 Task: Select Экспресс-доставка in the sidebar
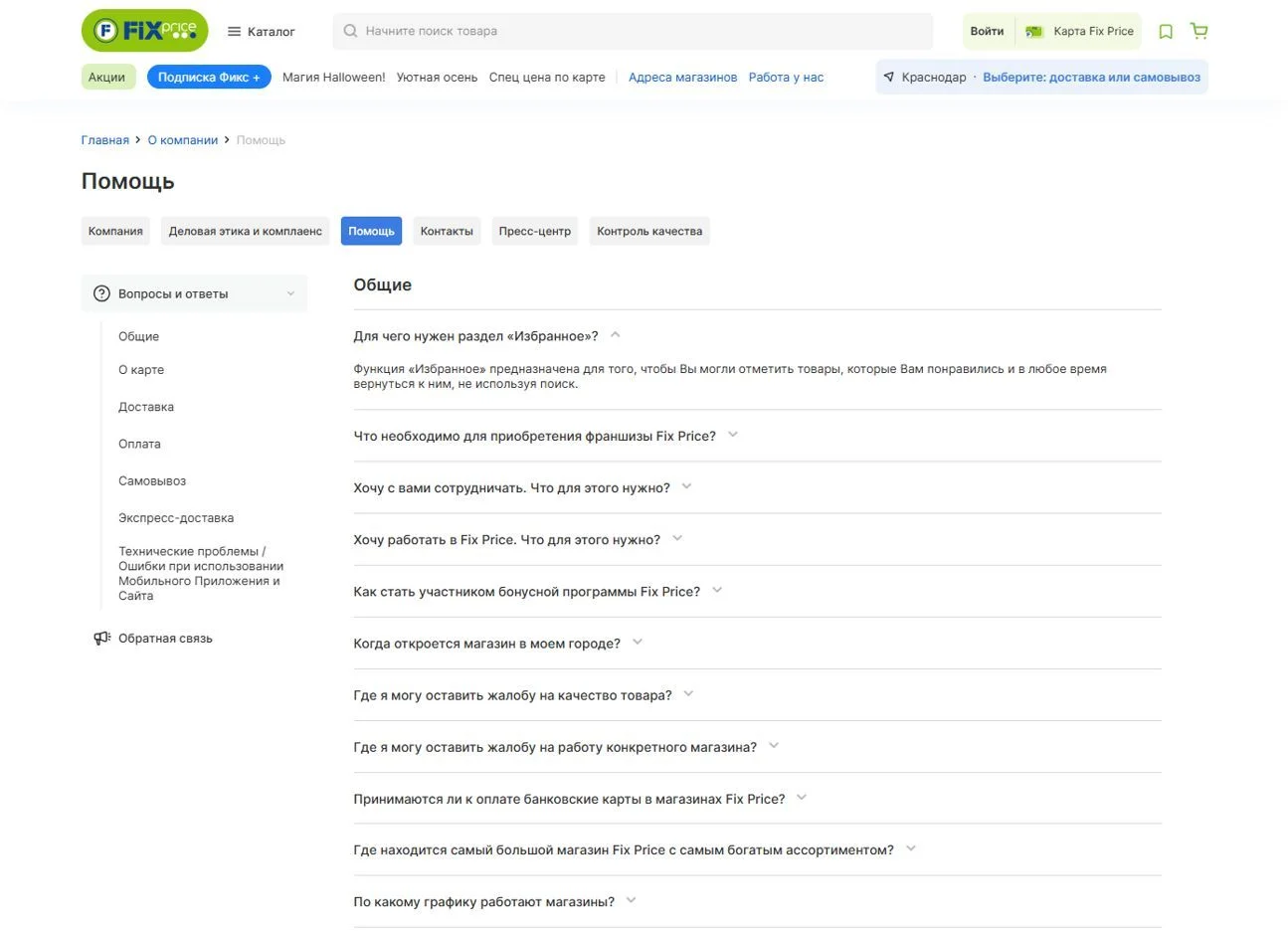176,518
